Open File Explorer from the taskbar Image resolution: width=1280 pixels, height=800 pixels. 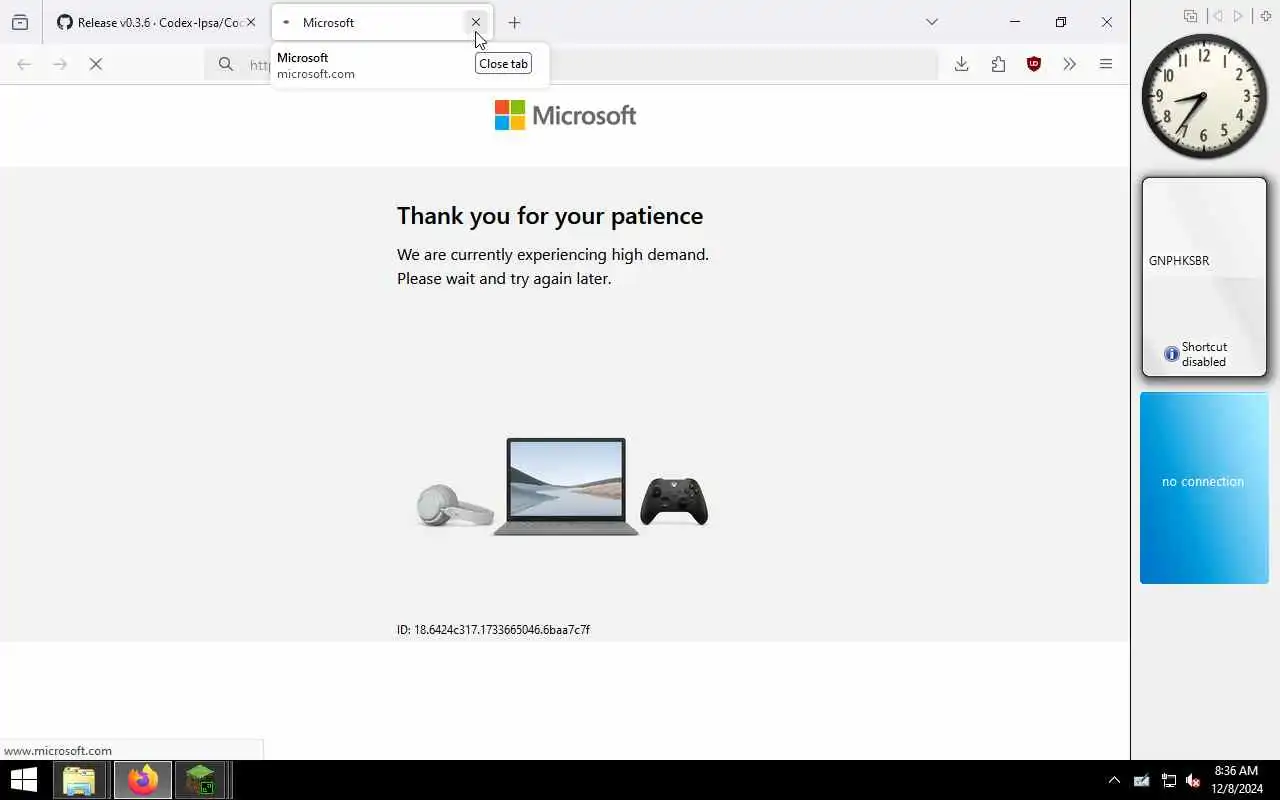[79, 780]
